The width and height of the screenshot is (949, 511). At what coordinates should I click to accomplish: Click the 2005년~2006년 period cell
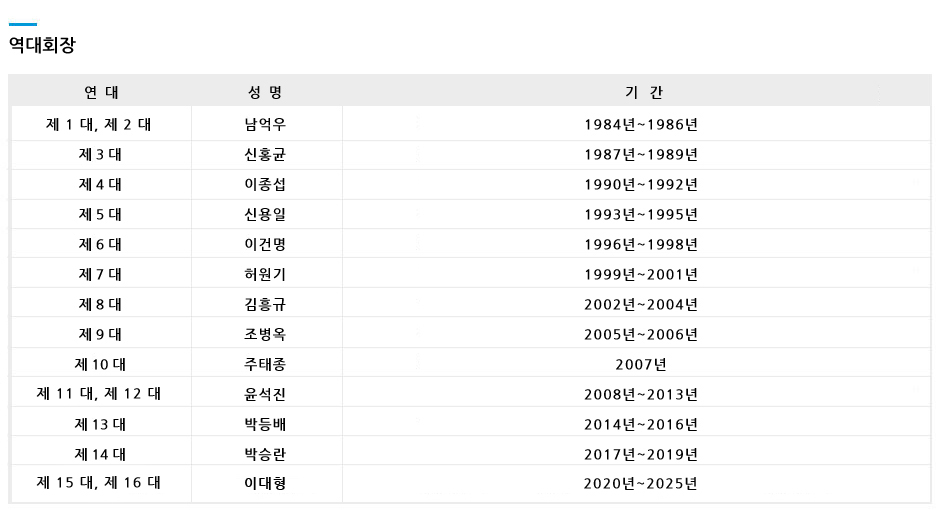coord(641,335)
